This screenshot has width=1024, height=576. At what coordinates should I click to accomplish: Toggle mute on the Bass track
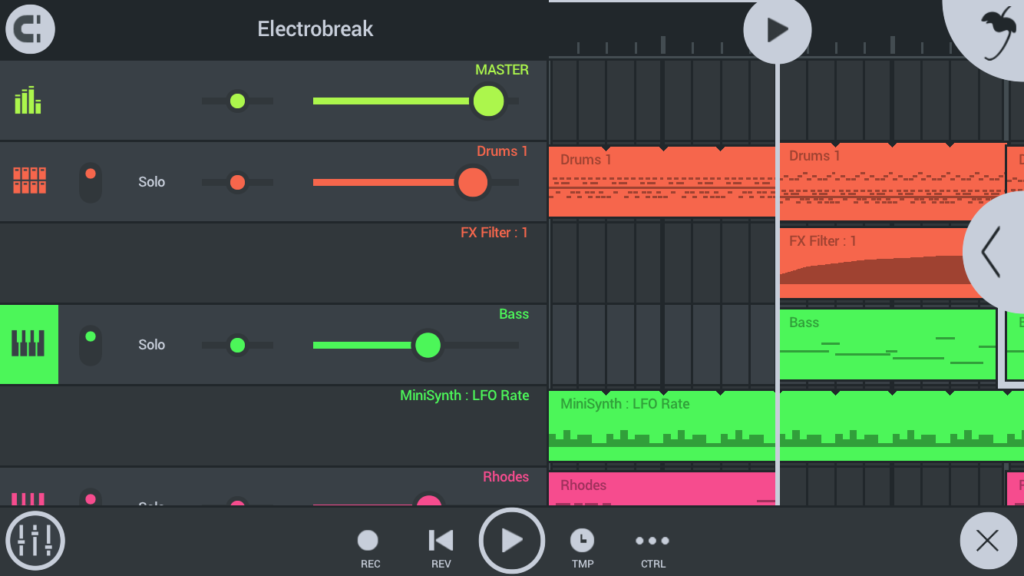tap(91, 345)
